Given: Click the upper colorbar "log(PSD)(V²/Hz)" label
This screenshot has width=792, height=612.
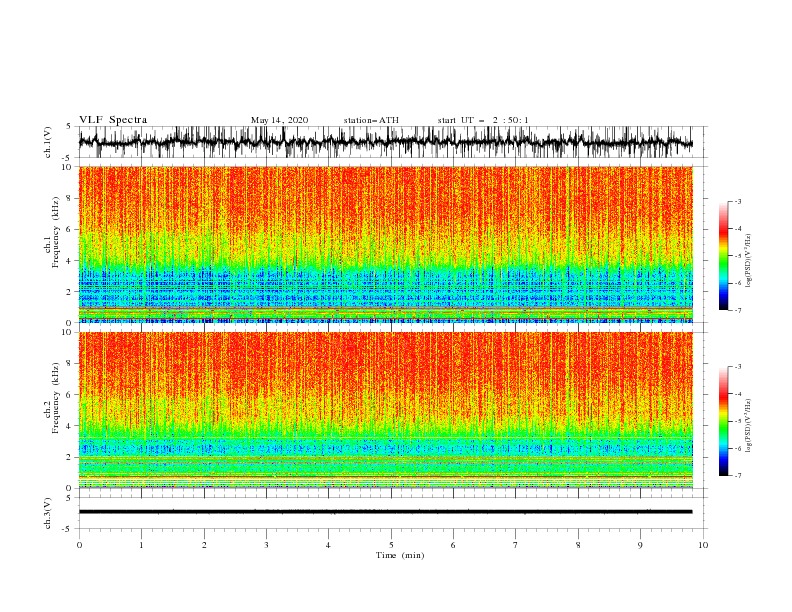Looking at the screenshot, I should pos(748,261).
